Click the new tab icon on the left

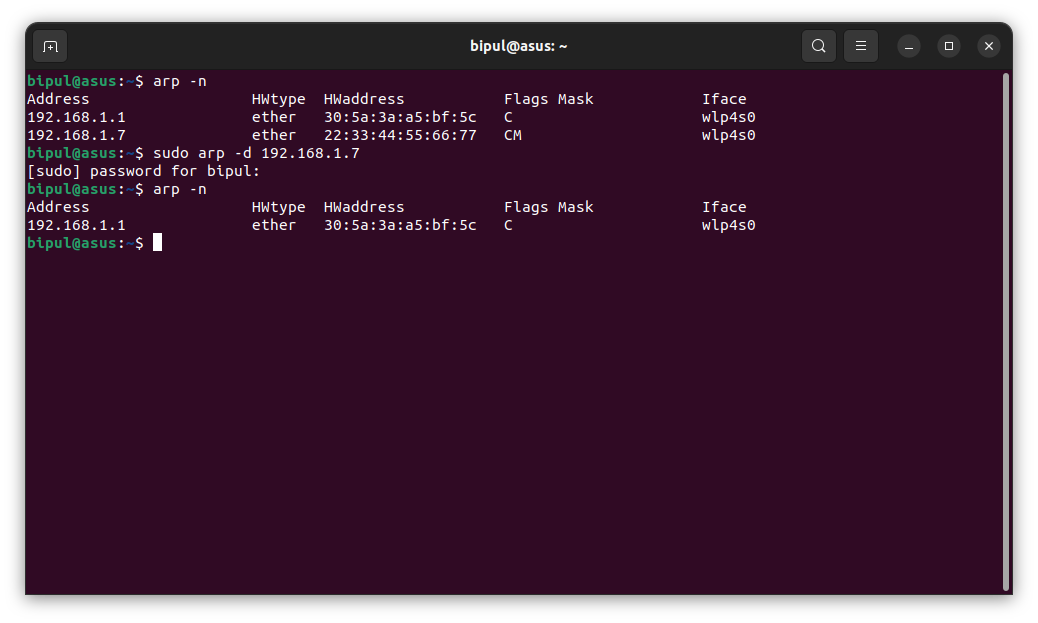click(x=49, y=46)
